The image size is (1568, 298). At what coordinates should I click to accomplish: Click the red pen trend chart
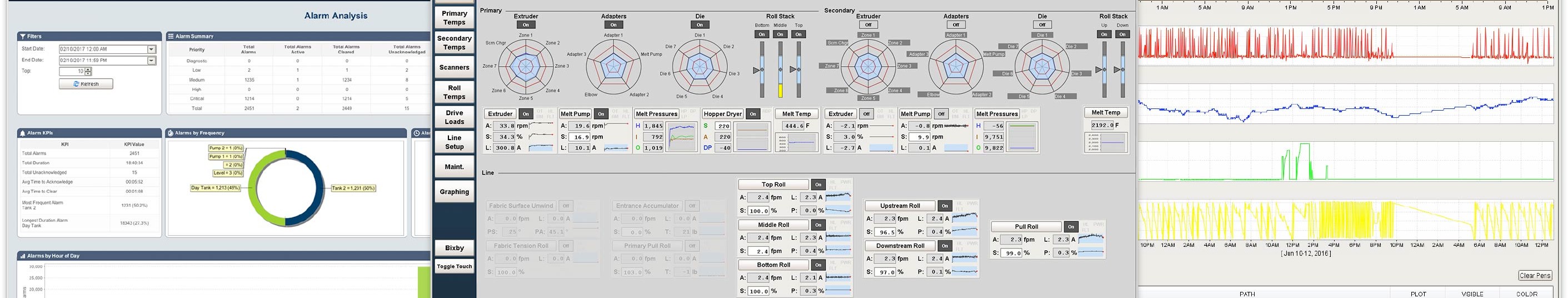click(1346, 44)
